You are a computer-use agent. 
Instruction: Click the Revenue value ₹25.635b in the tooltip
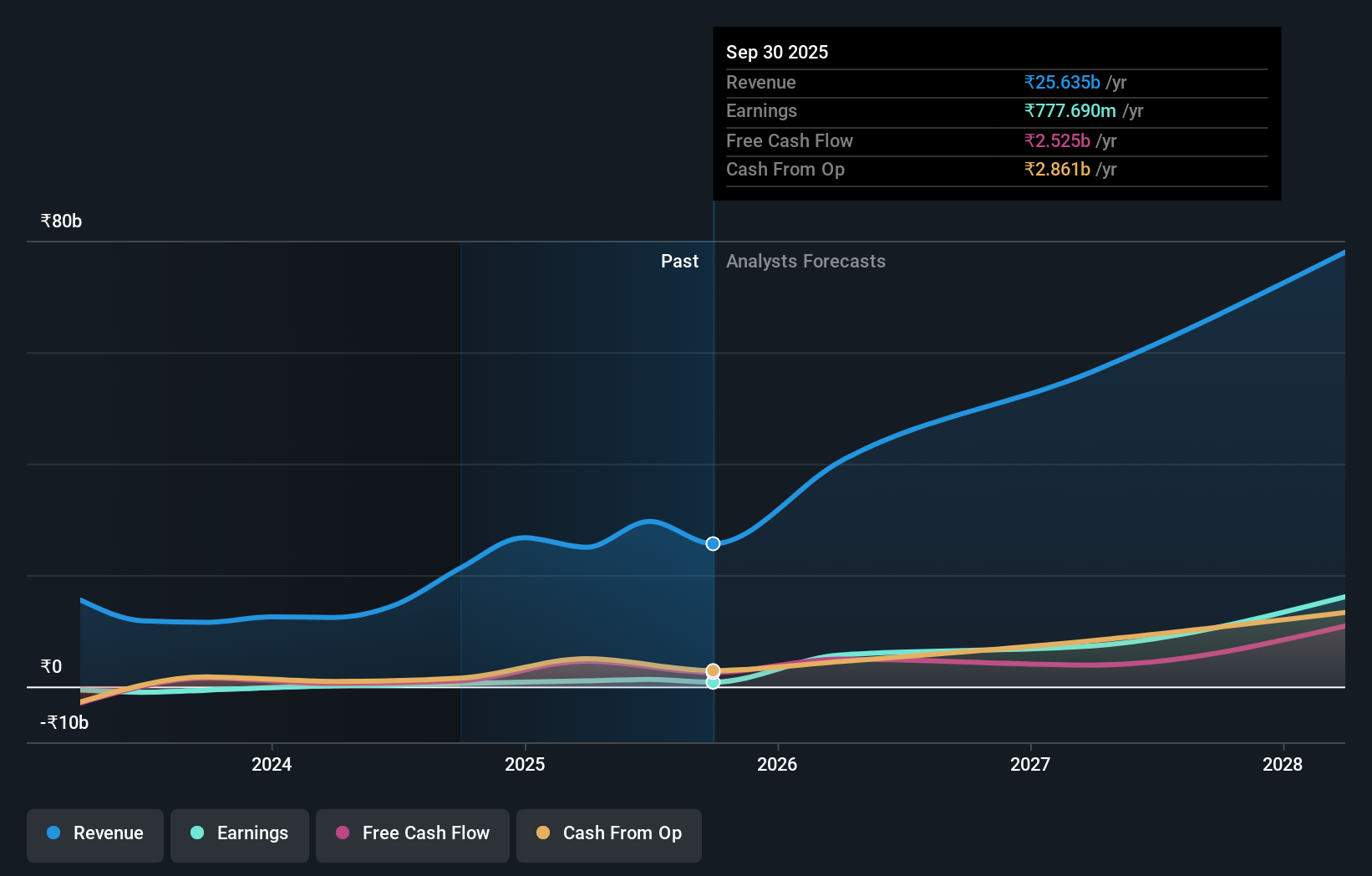click(x=1061, y=82)
